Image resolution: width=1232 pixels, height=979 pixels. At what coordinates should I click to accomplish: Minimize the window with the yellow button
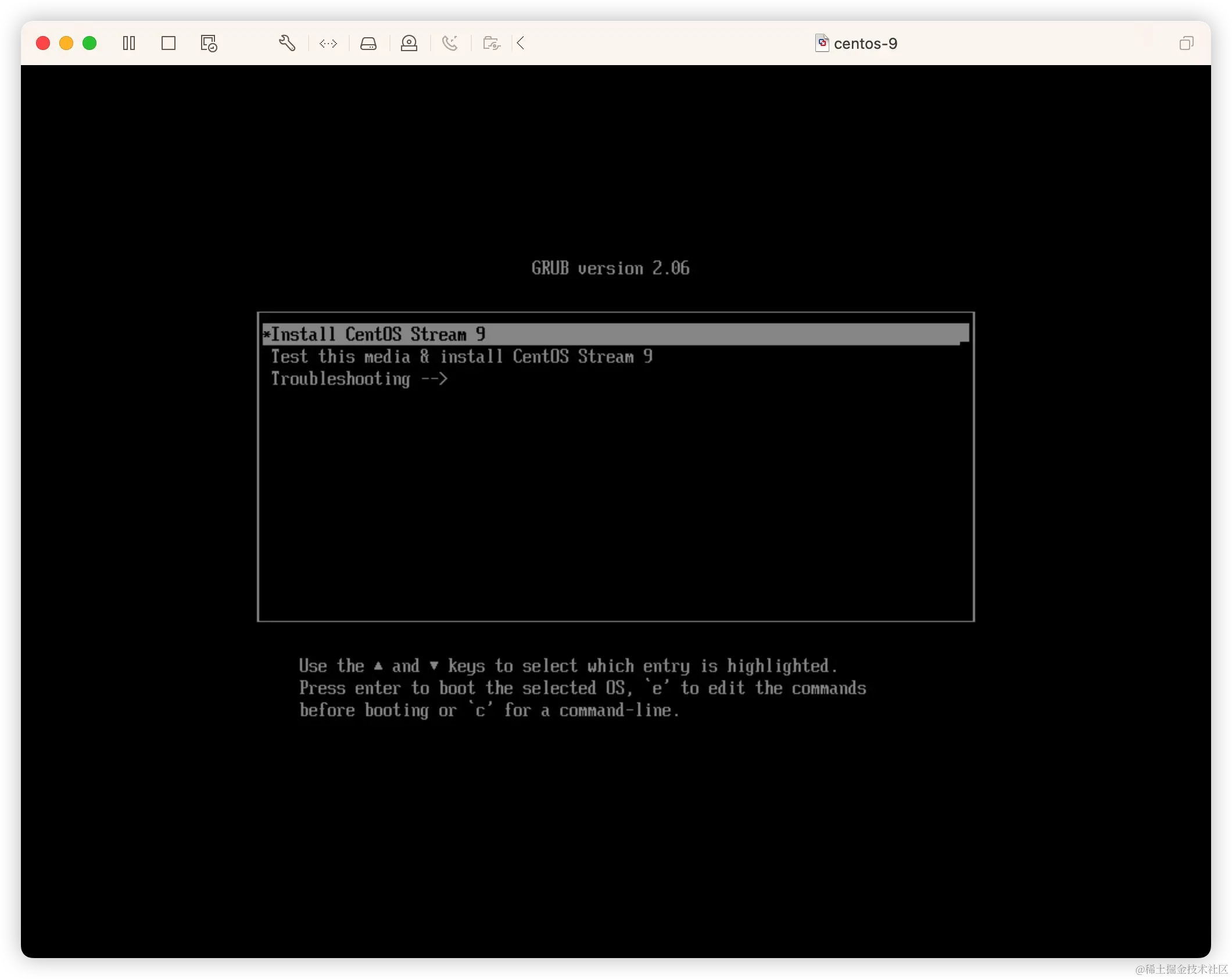point(66,43)
